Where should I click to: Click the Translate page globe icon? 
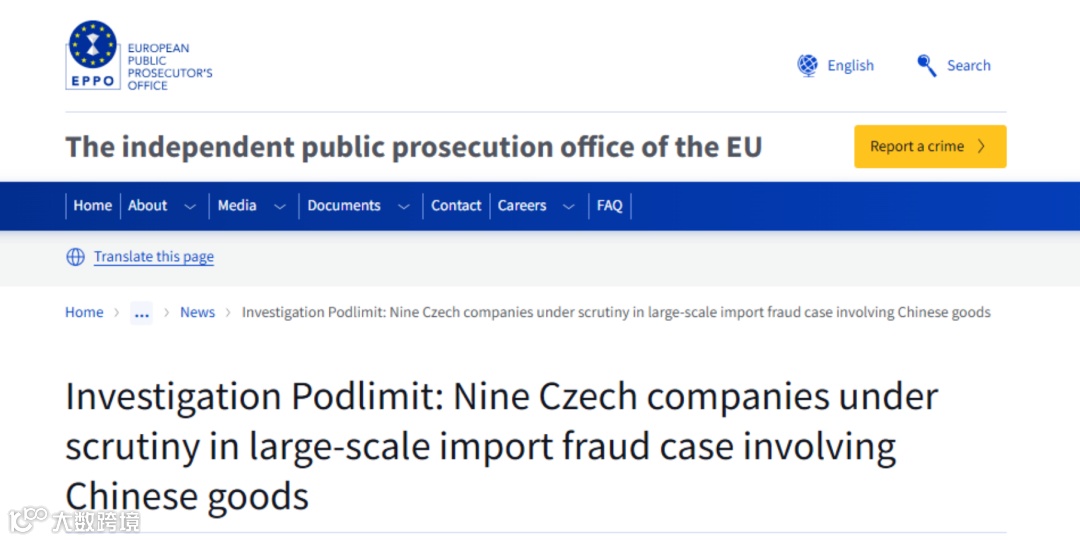[75, 257]
